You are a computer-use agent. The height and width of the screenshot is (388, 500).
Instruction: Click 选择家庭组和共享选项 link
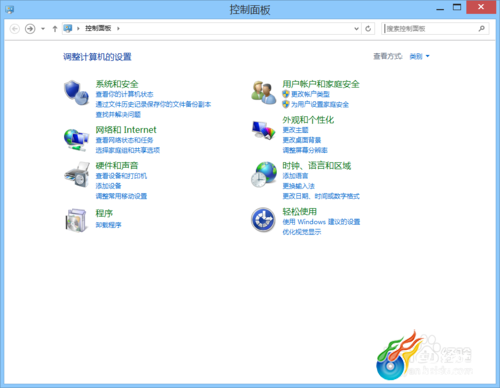click(x=128, y=150)
